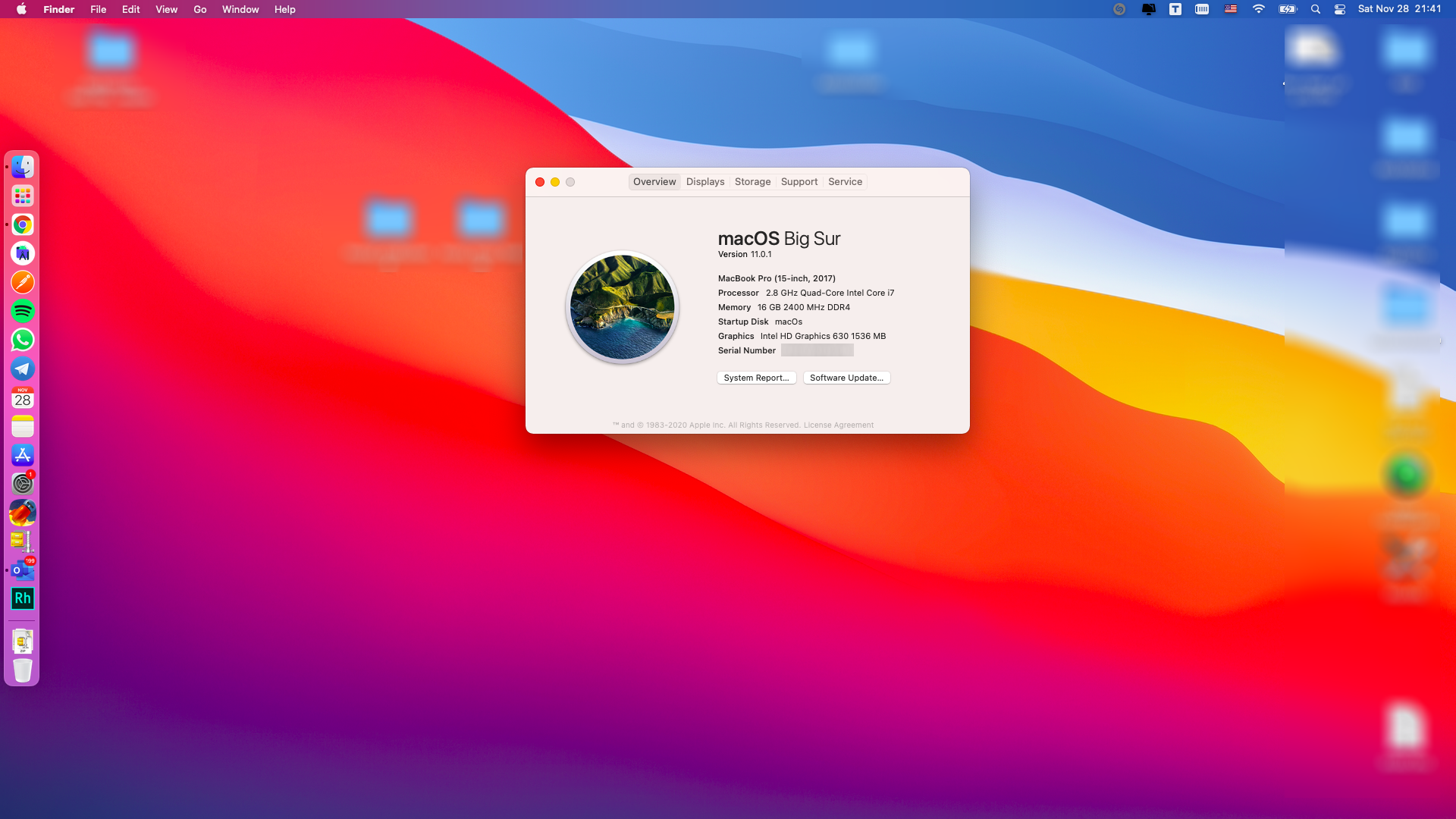Viewport: 1456px width, 819px height.
Task: Open Telegram in the Dock
Action: (x=23, y=369)
